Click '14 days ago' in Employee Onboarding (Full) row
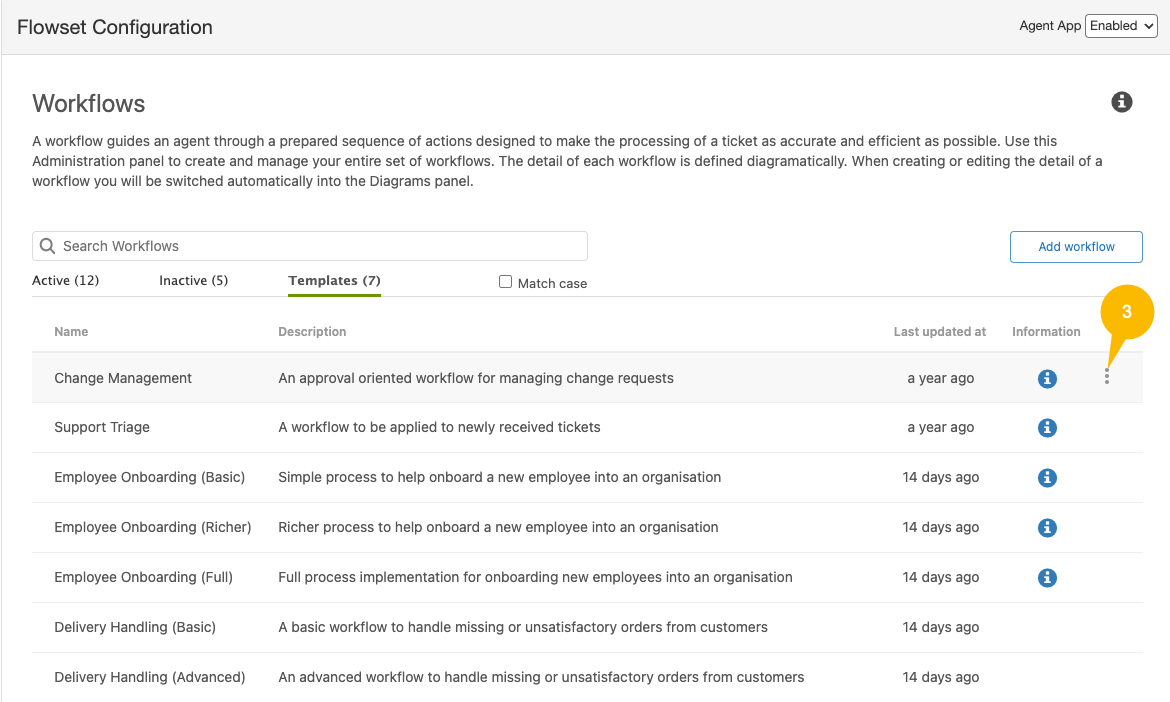This screenshot has height=702, width=1170. point(941,577)
